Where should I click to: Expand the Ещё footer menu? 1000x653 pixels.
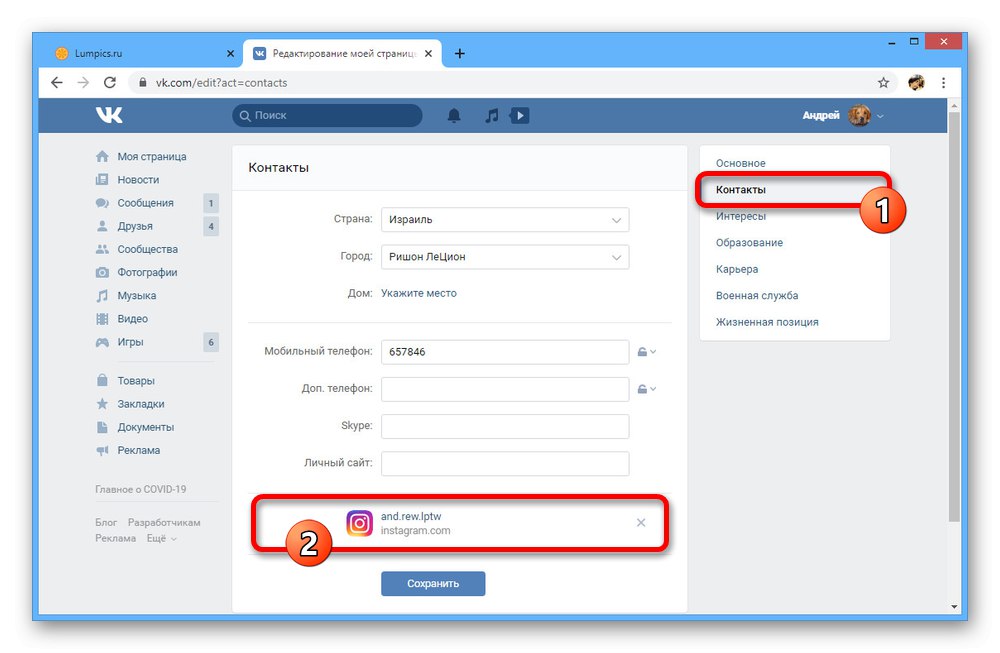(x=162, y=538)
